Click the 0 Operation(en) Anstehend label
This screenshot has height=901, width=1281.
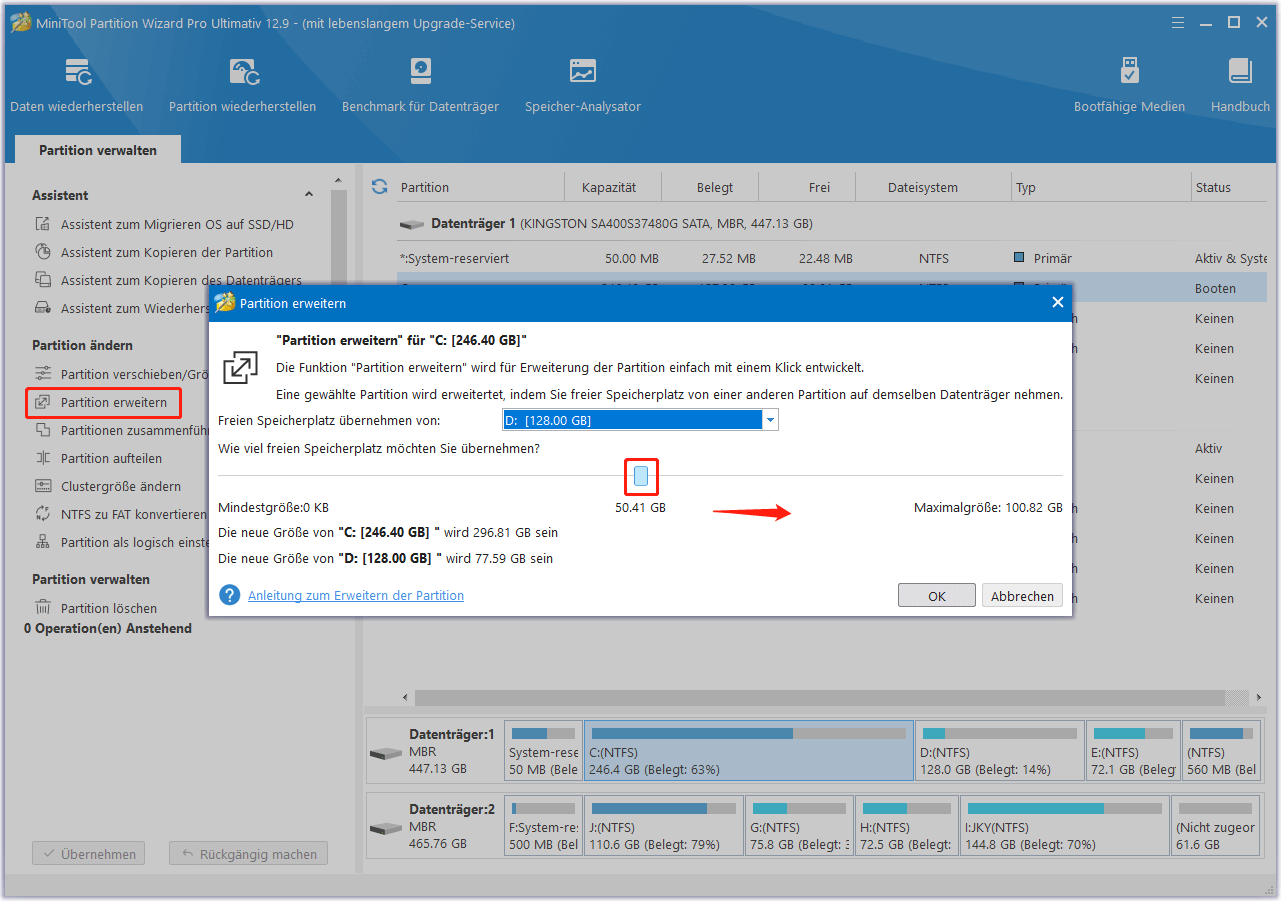click(x=108, y=628)
